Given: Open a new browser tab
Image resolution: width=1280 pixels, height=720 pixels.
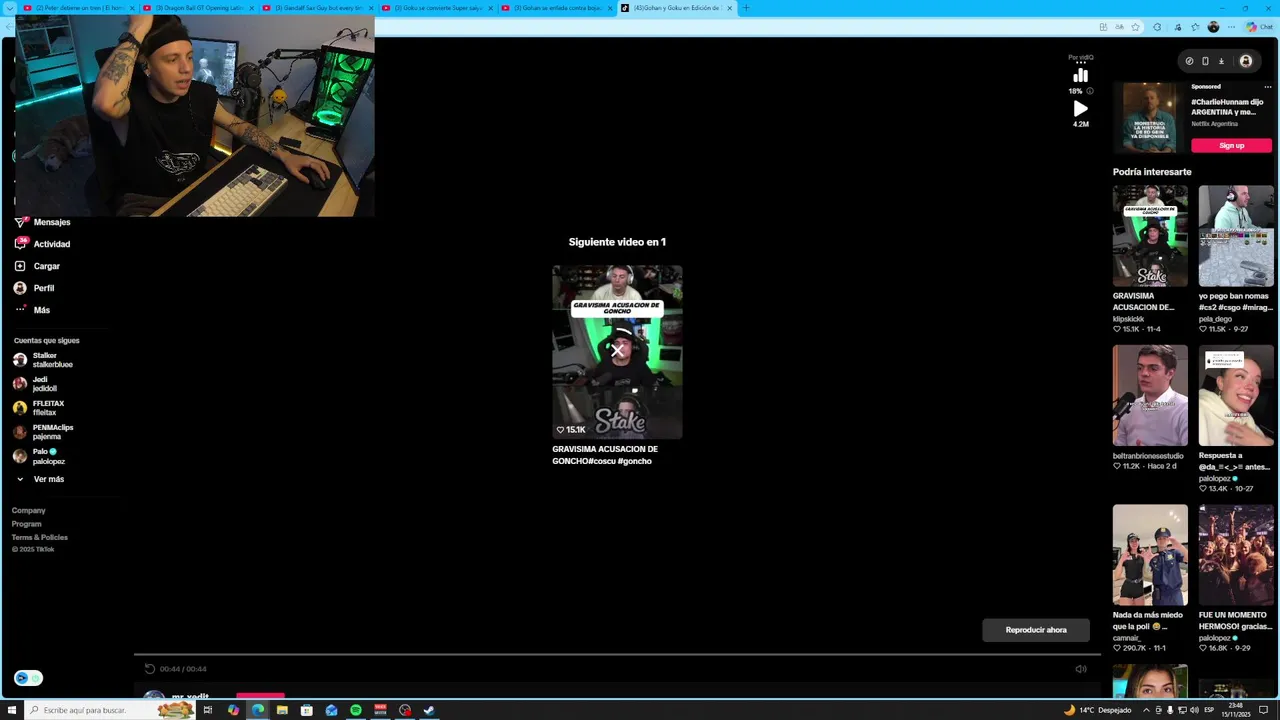Looking at the screenshot, I should (745, 8).
